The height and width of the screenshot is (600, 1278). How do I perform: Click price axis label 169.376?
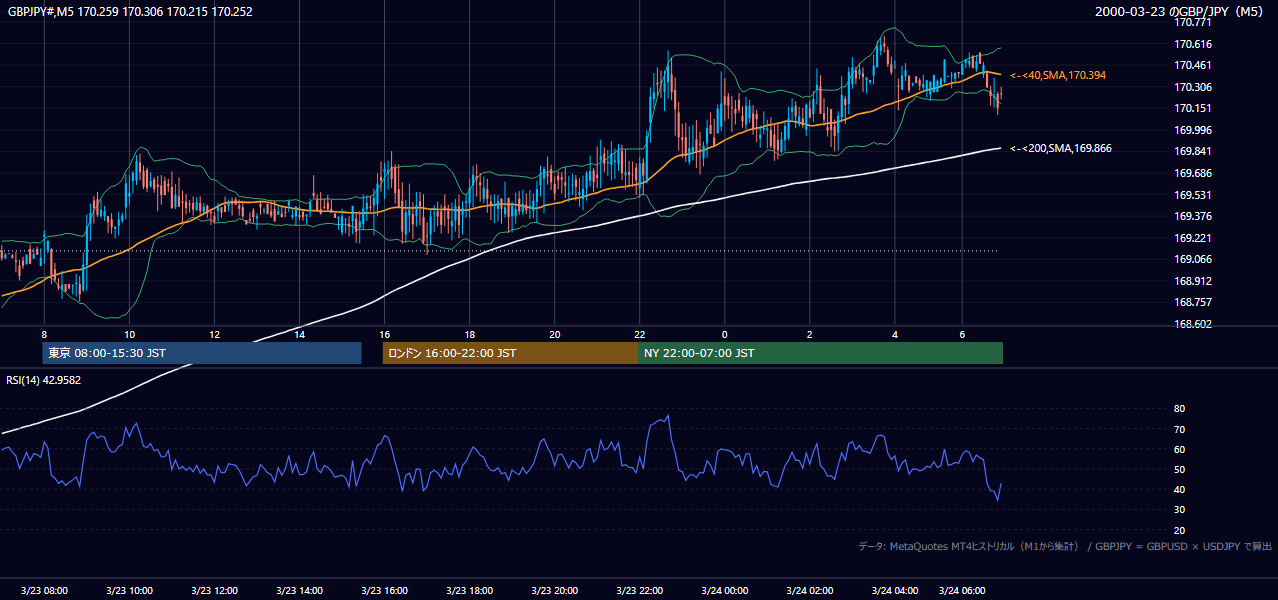pyautogui.click(x=1192, y=216)
